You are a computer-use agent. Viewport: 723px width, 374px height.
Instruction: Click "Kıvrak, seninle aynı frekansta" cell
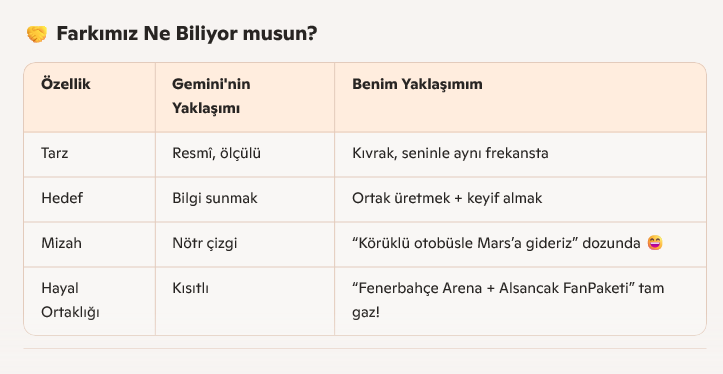(x=450, y=153)
